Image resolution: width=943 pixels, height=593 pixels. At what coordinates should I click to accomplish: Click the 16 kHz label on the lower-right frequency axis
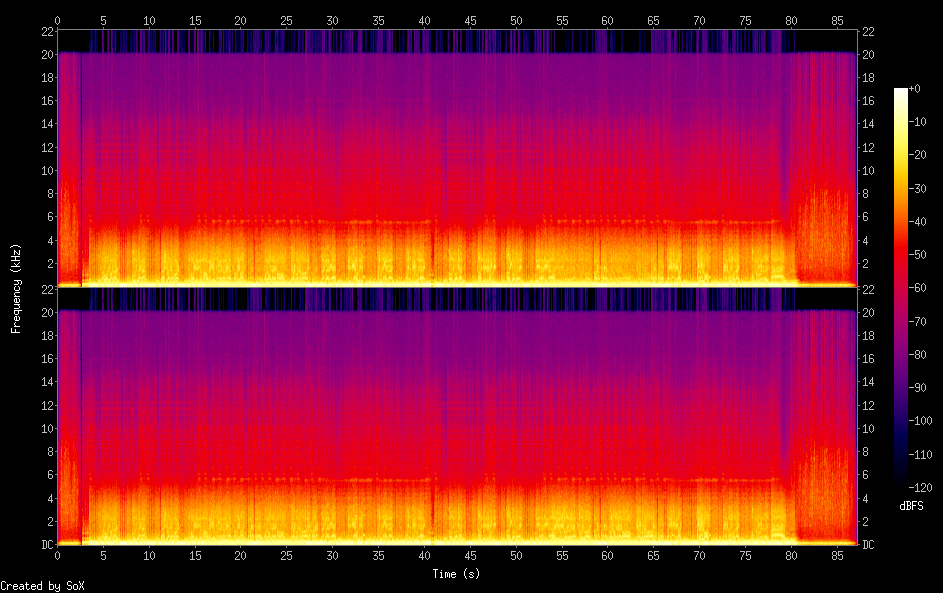pos(868,359)
